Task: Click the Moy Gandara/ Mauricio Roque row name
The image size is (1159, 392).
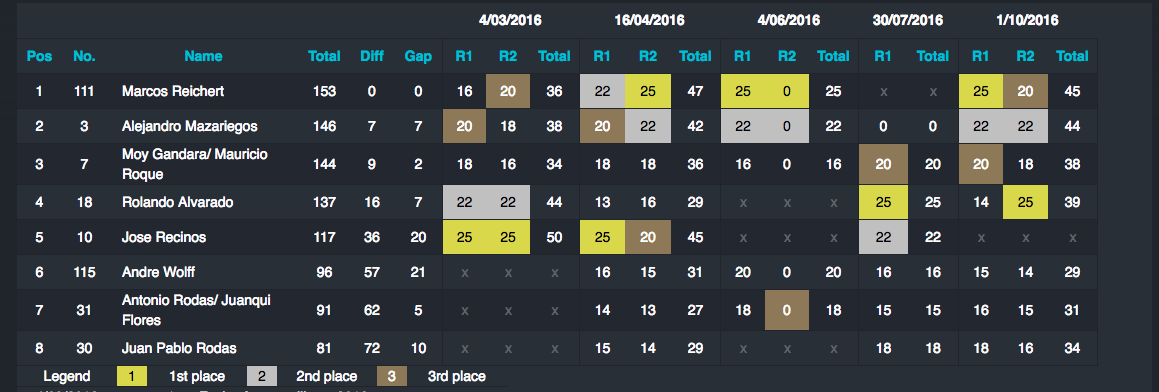Action: pyautogui.click(x=194, y=163)
